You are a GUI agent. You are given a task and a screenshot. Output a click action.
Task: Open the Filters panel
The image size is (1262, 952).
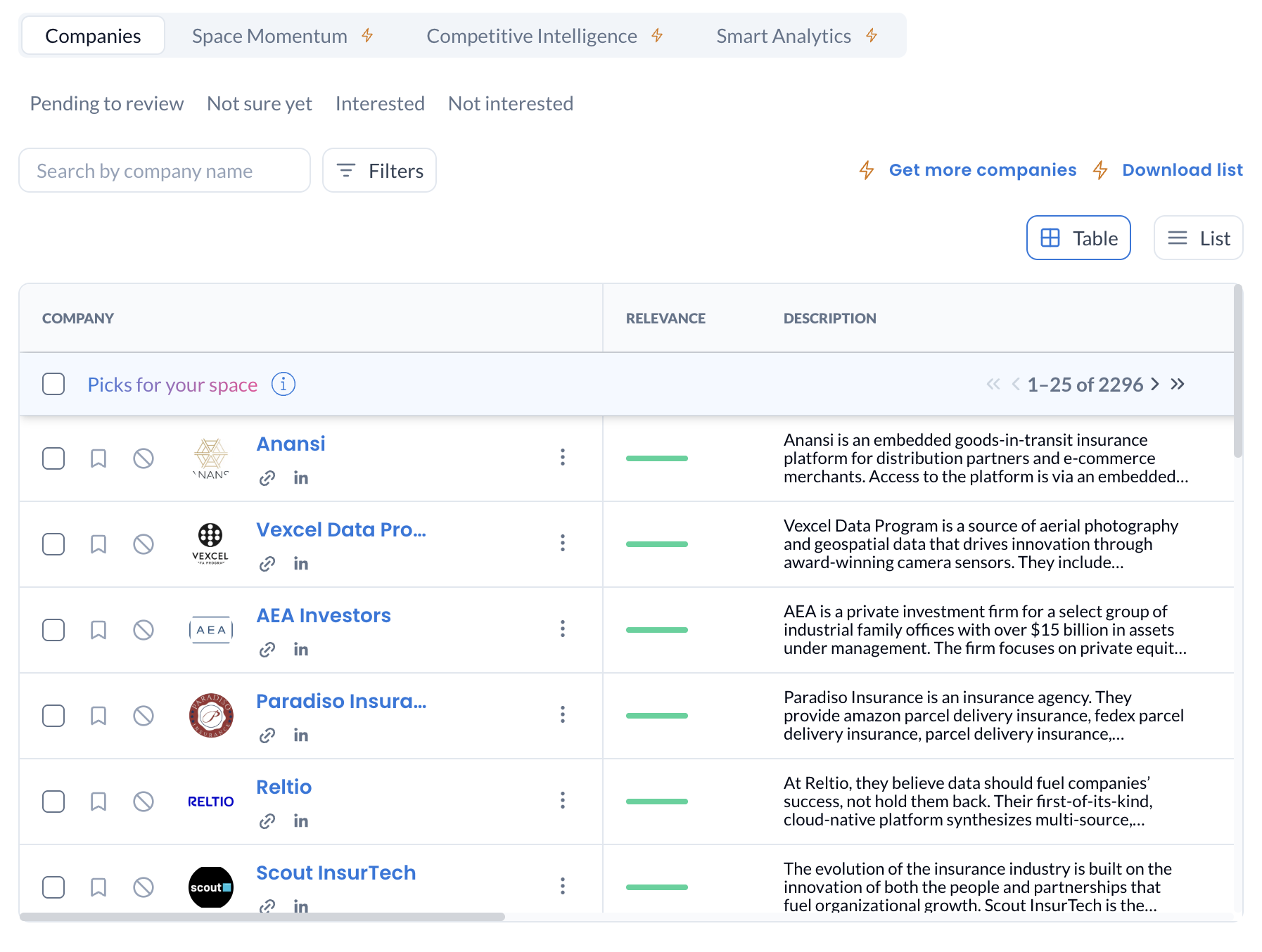379,171
